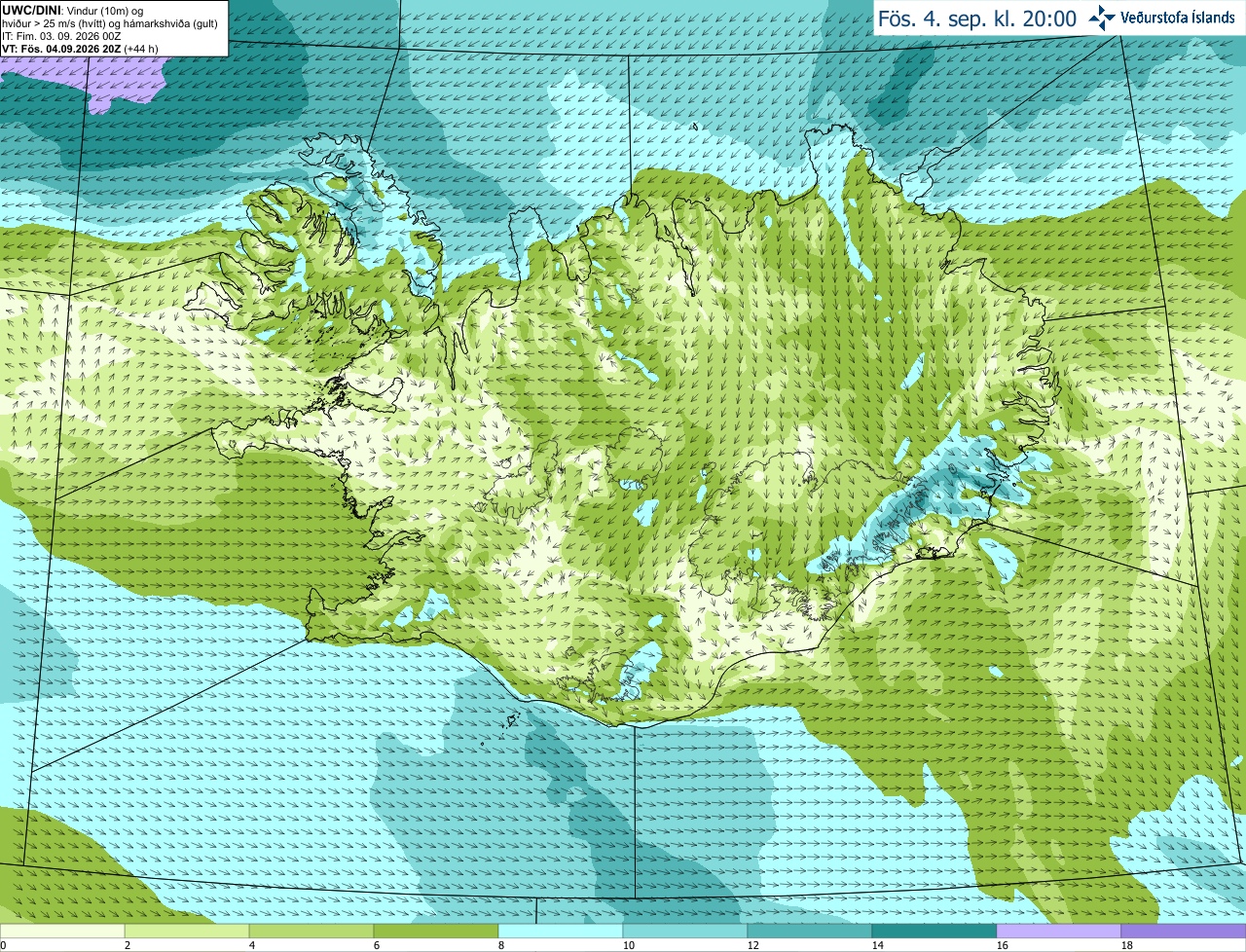Pick the 4–6 legend color swatch
Screen dimensions: 1246x952
pyautogui.click(x=311, y=932)
